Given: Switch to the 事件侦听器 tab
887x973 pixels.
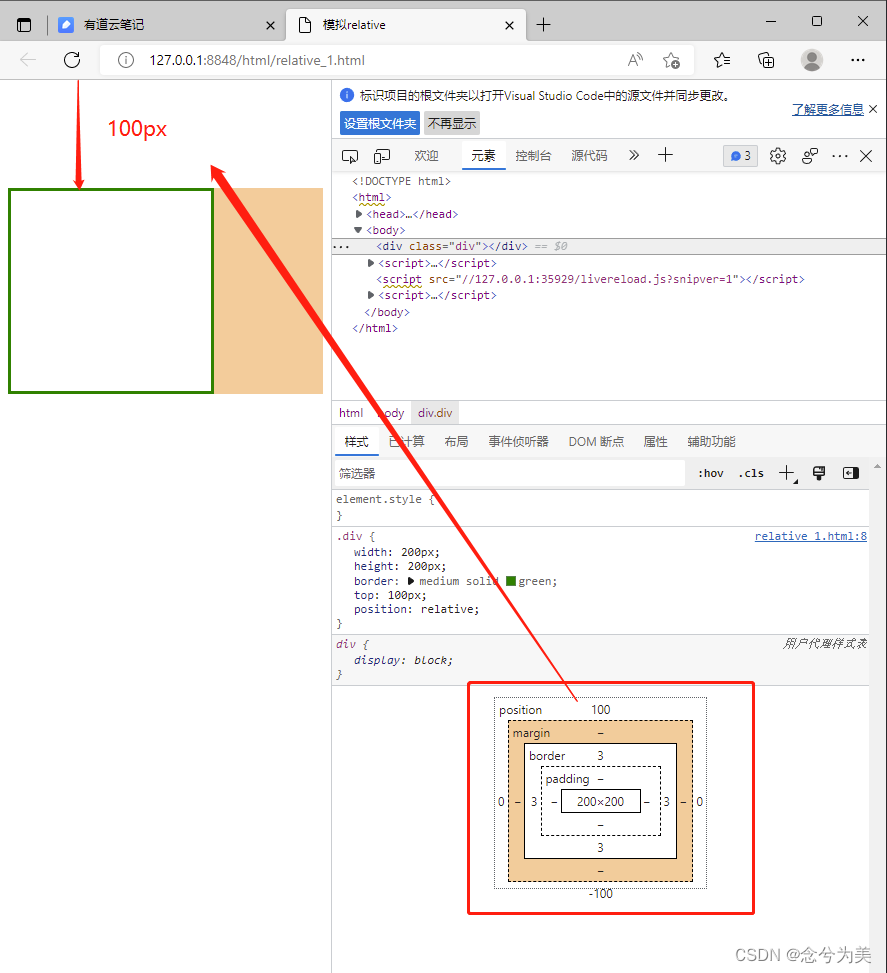Looking at the screenshot, I should [x=518, y=442].
